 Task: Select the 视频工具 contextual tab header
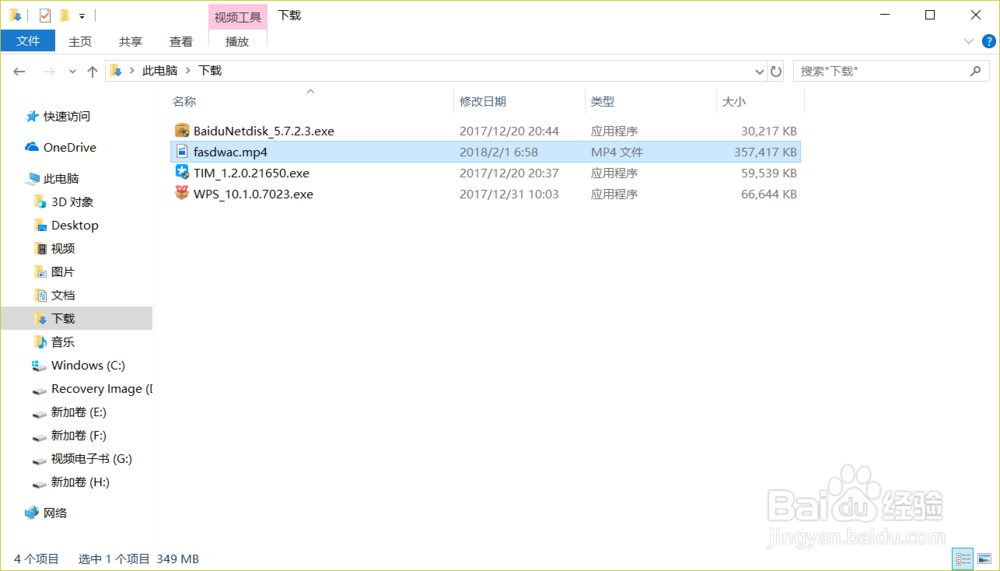click(237, 17)
